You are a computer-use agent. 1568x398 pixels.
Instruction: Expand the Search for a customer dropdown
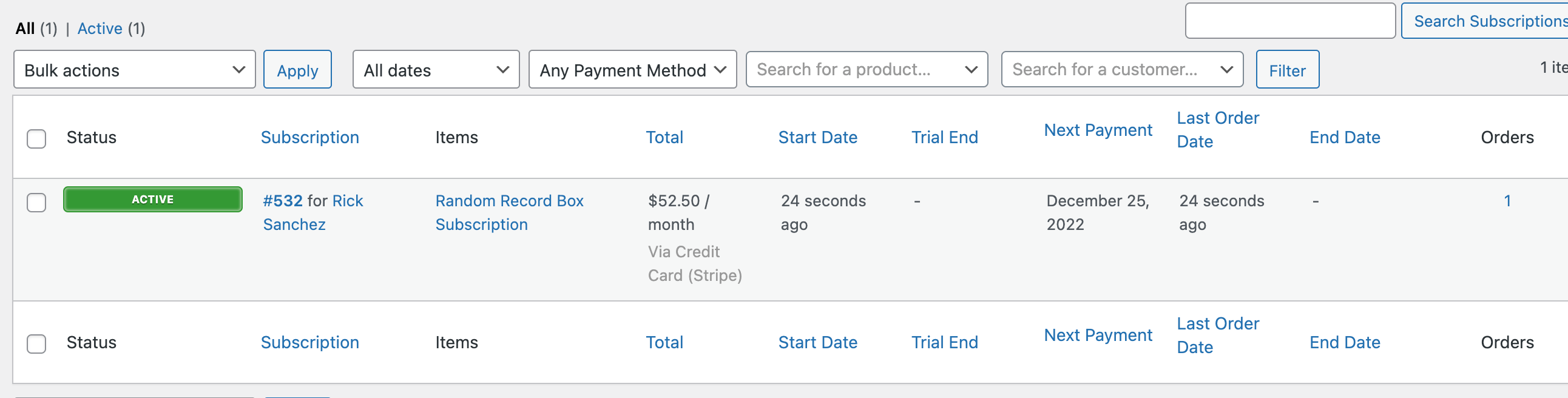[x=1122, y=69]
